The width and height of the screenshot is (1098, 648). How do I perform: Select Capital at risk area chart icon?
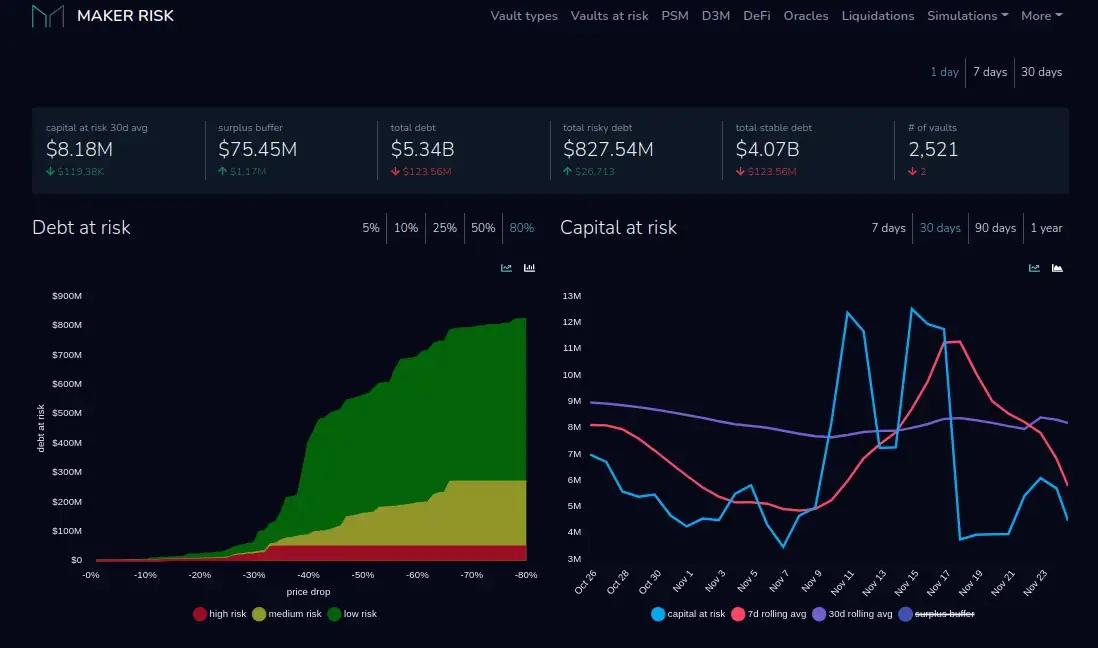point(1057,268)
